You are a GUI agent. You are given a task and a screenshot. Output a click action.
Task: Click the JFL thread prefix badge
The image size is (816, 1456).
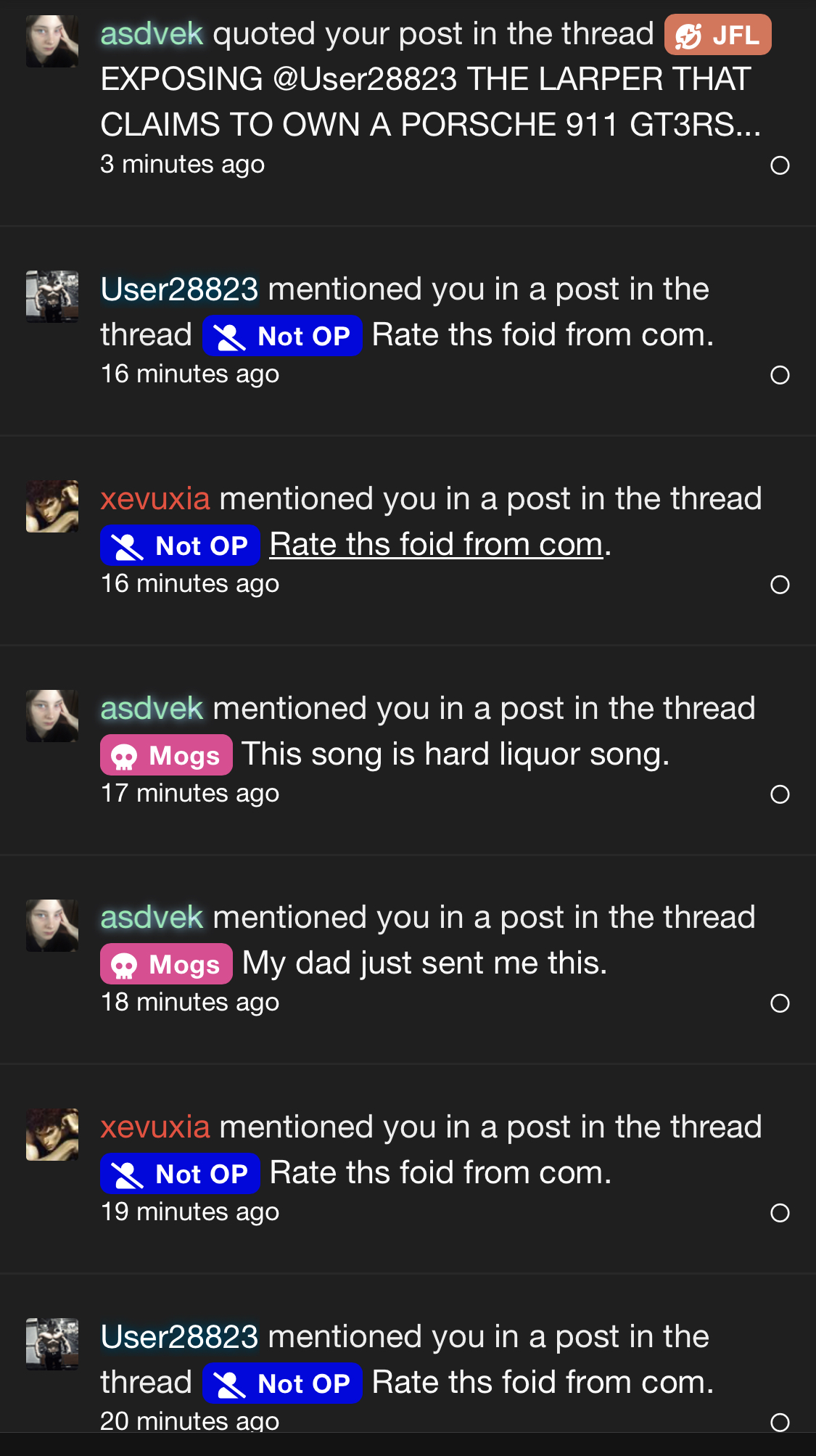[x=717, y=35]
